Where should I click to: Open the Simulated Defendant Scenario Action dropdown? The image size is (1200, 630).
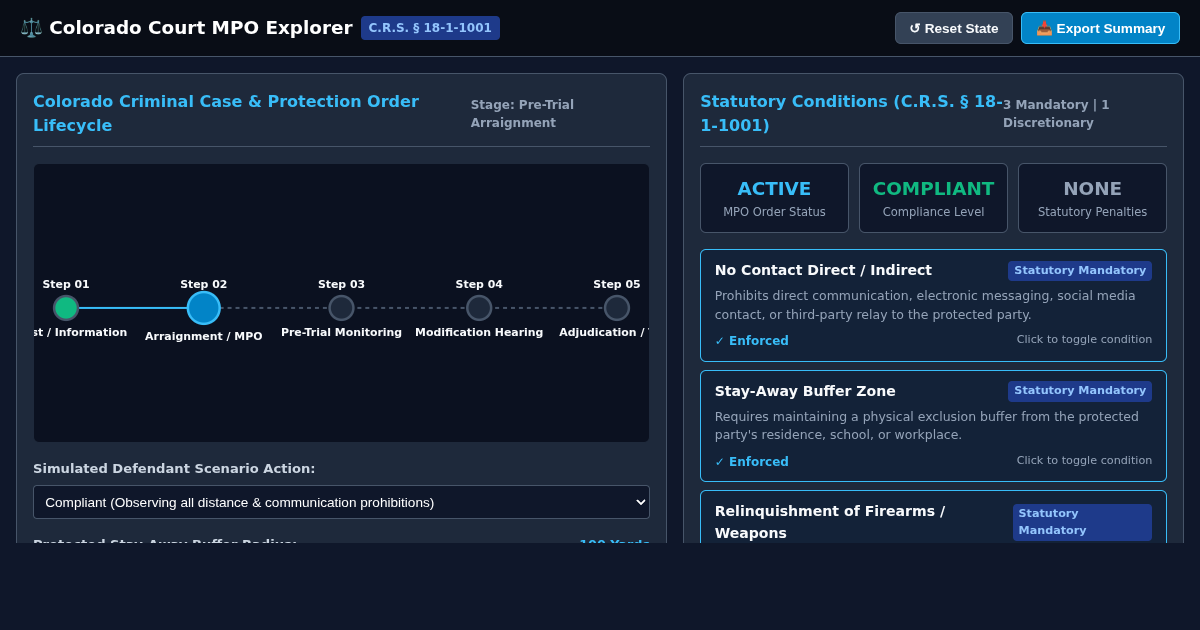coord(341,502)
